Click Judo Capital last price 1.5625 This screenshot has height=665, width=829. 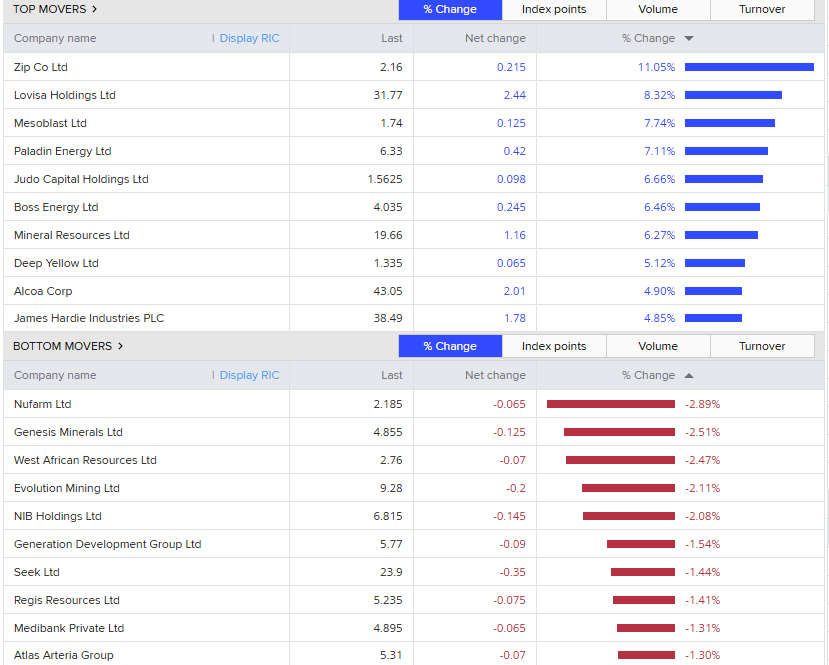(385, 179)
